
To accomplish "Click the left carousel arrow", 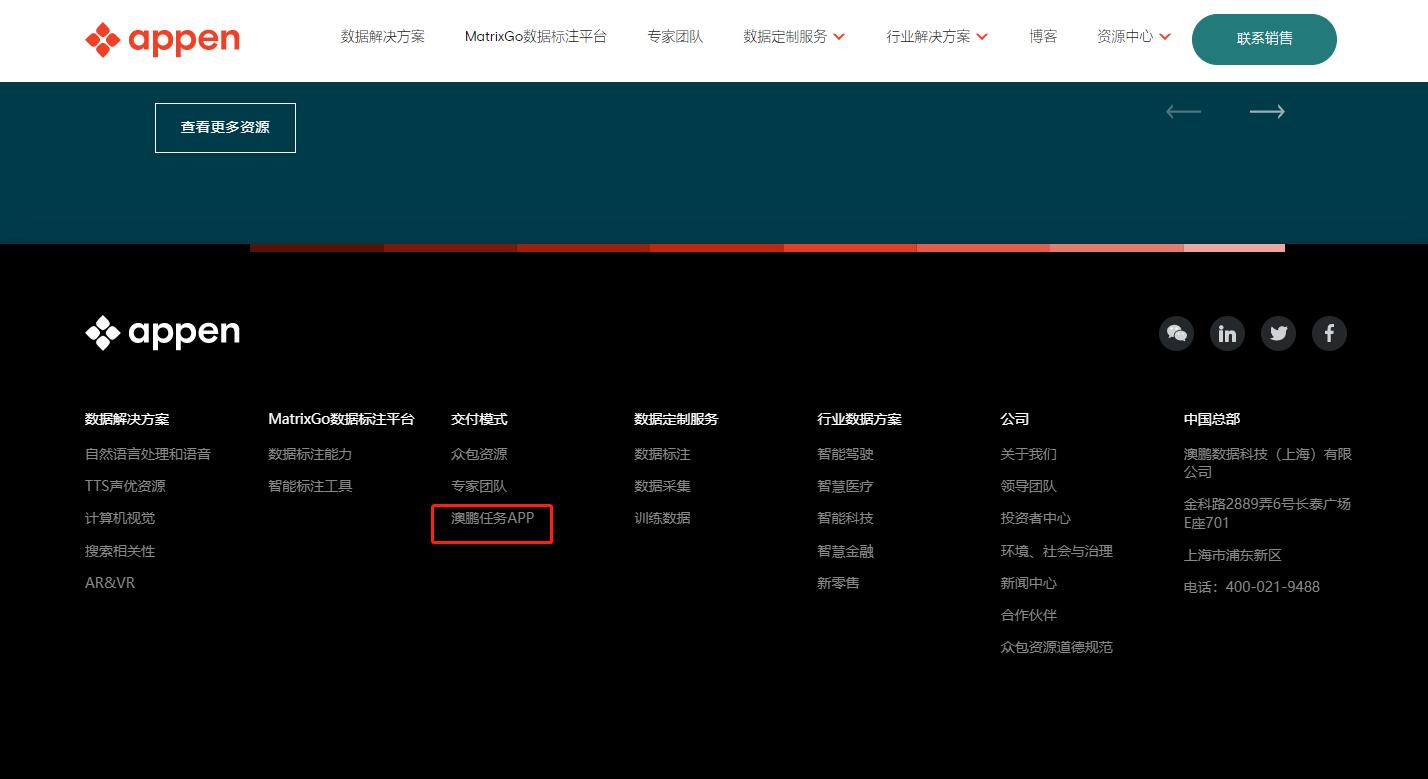I will coord(1183,112).
